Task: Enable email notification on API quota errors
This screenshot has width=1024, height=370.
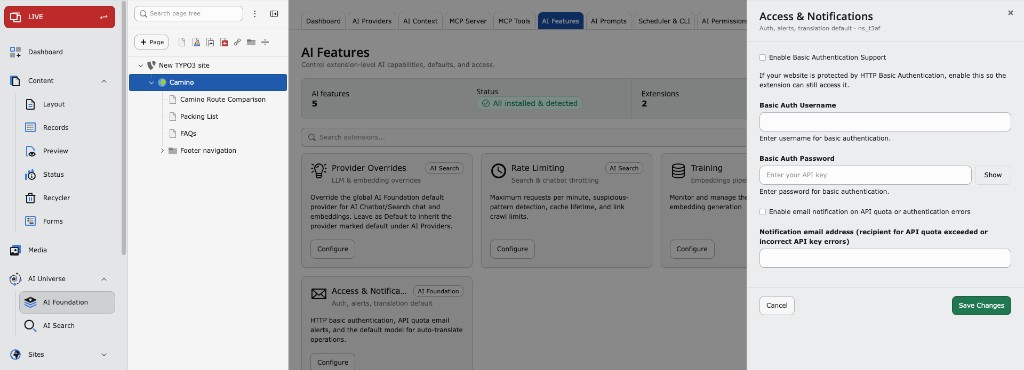Action: (763, 211)
